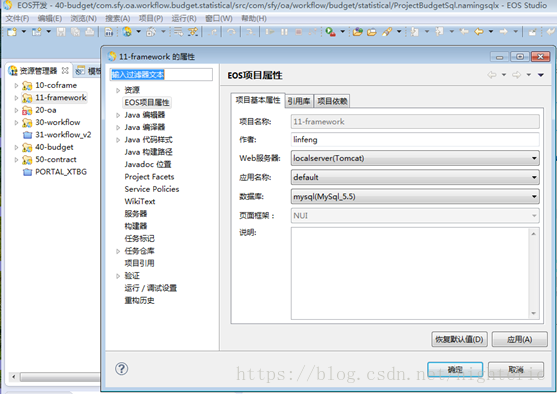Click the 应用(A) button
Screen dimensions: 557x394
(519, 339)
